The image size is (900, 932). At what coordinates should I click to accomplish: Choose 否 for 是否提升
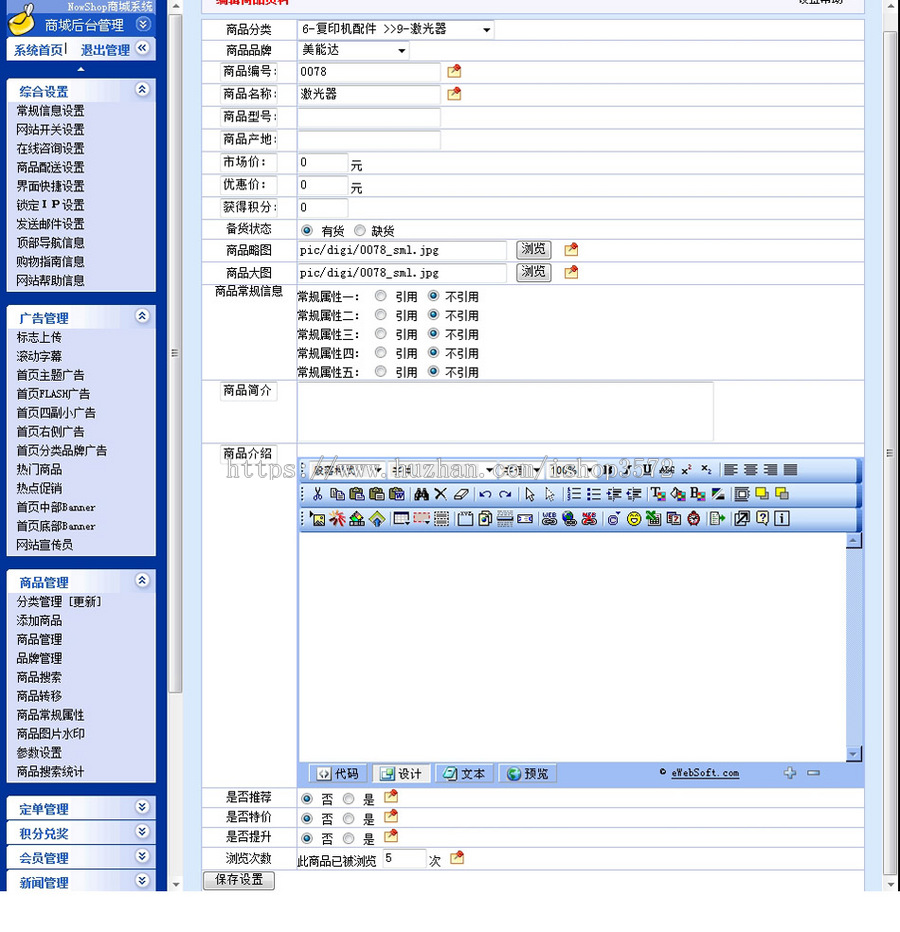pyautogui.click(x=307, y=838)
